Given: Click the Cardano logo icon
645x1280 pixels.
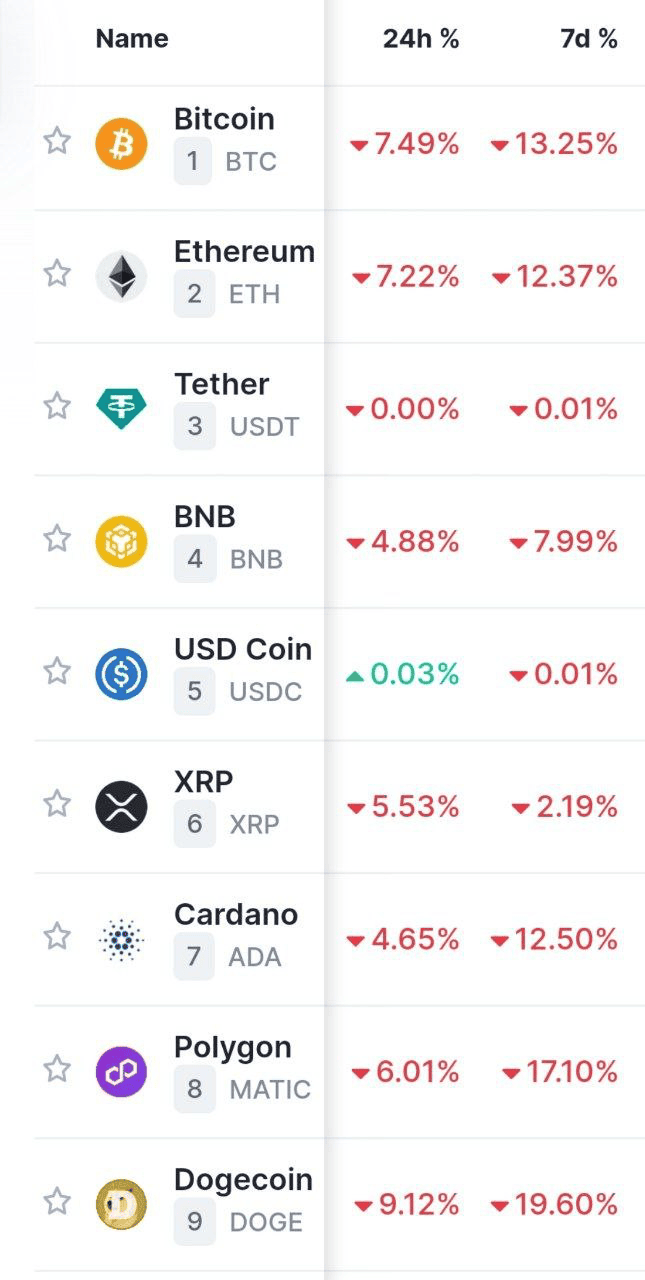Looking at the screenshot, I should [121, 939].
